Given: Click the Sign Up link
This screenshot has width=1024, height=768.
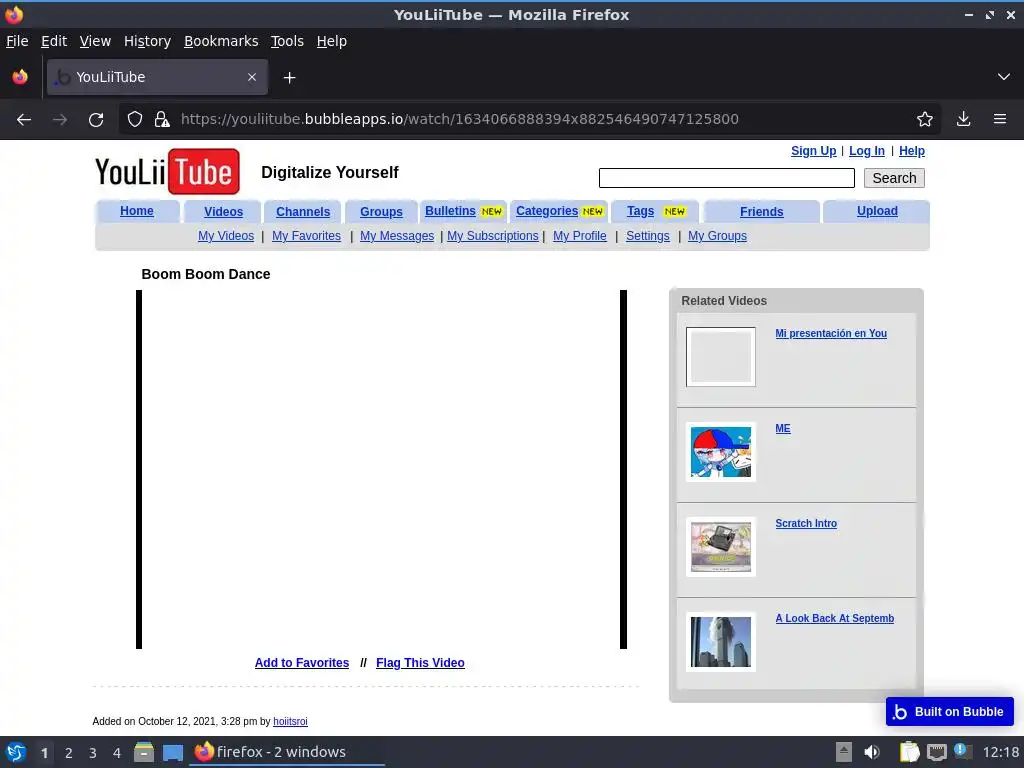Looking at the screenshot, I should tap(813, 151).
